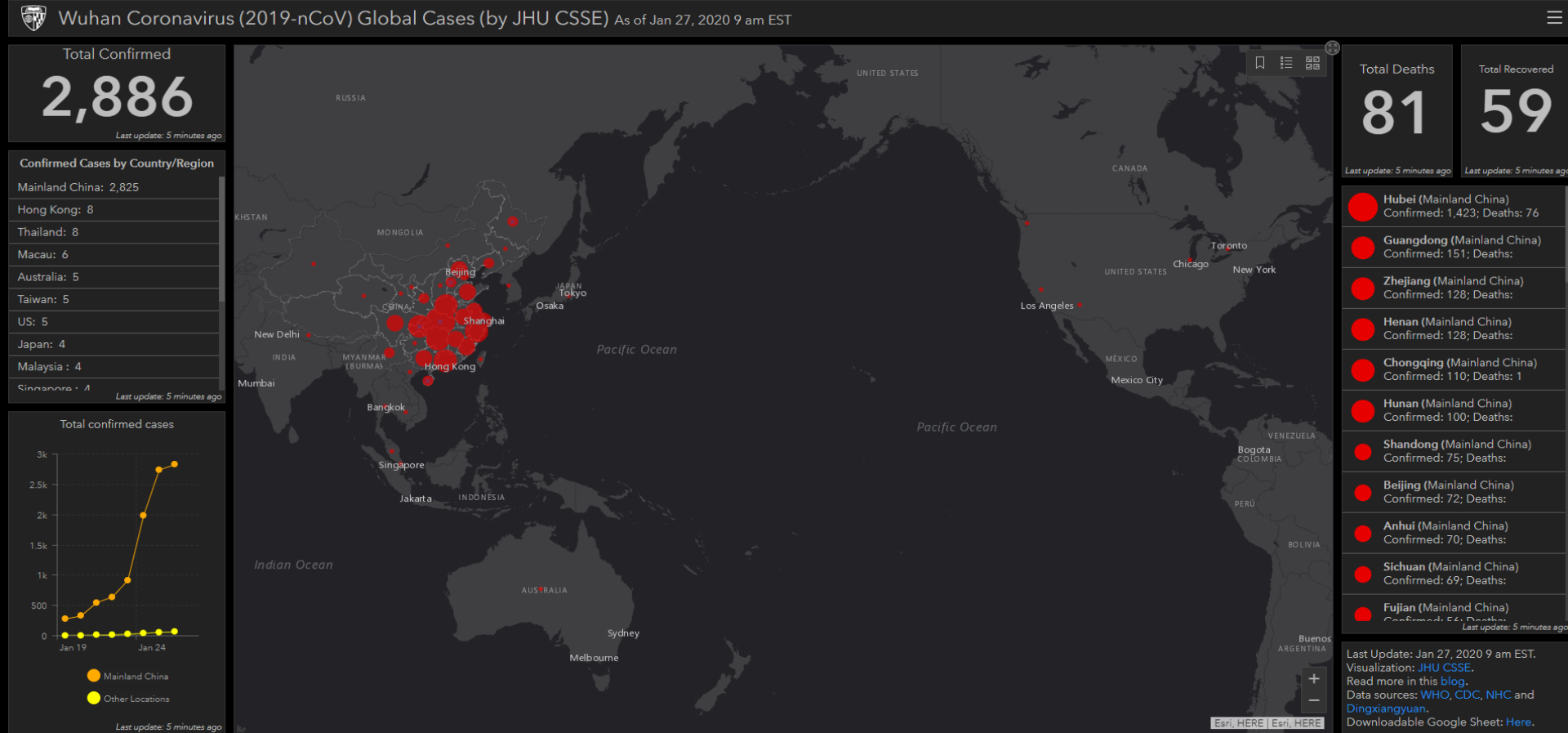Screen dimensions: 1568x733
Task: Click the JHU shield logo
Action: click(x=33, y=18)
